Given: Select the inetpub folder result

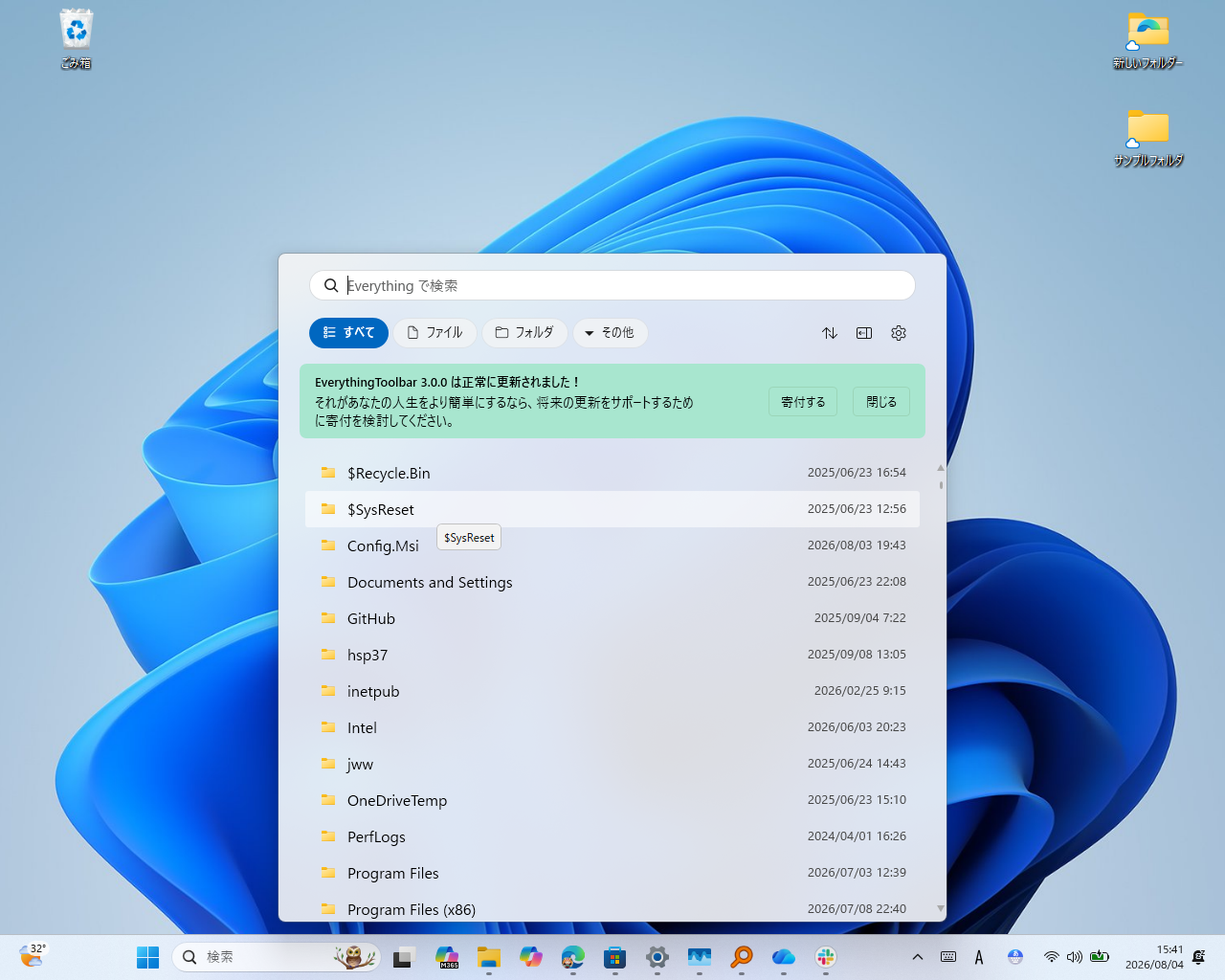Looking at the screenshot, I should (x=612, y=691).
